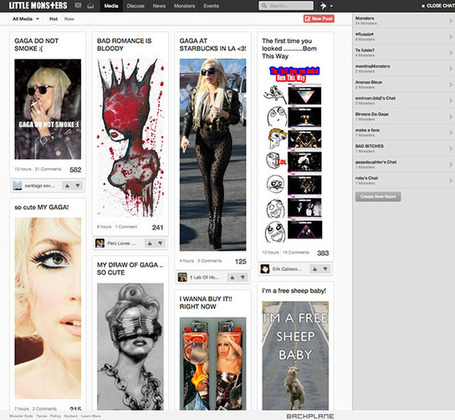Open the free sheep baby image
Screen dimensions: 455x420
point(295,355)
